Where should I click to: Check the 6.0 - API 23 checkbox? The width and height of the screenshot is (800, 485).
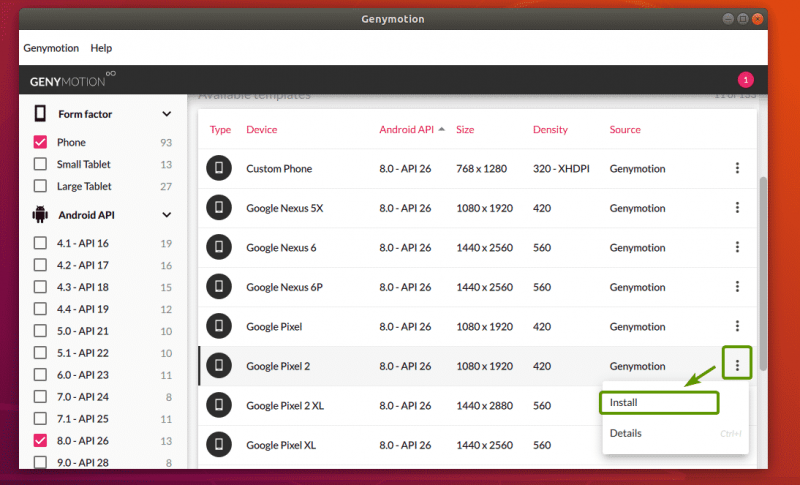[x=40, y=374]
